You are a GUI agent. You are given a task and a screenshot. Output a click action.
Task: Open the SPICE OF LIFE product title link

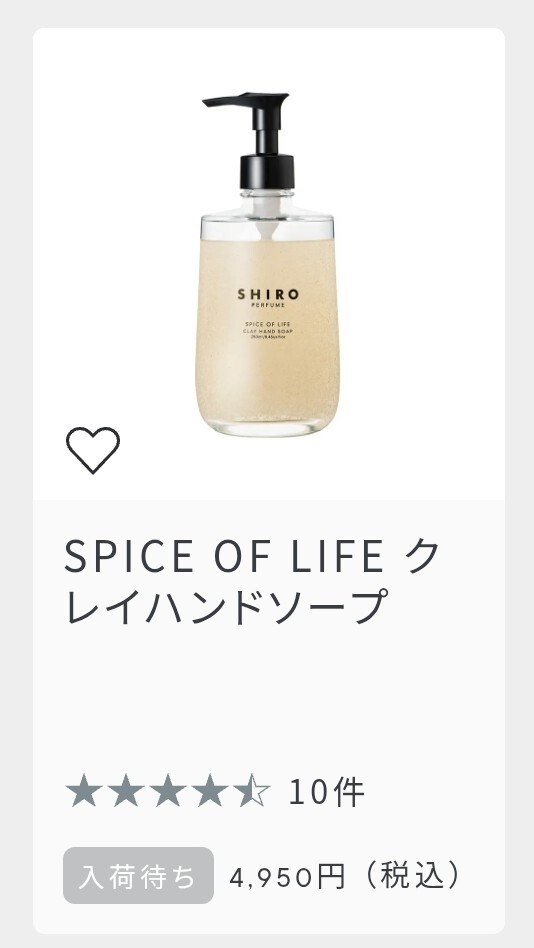point(252,557)
